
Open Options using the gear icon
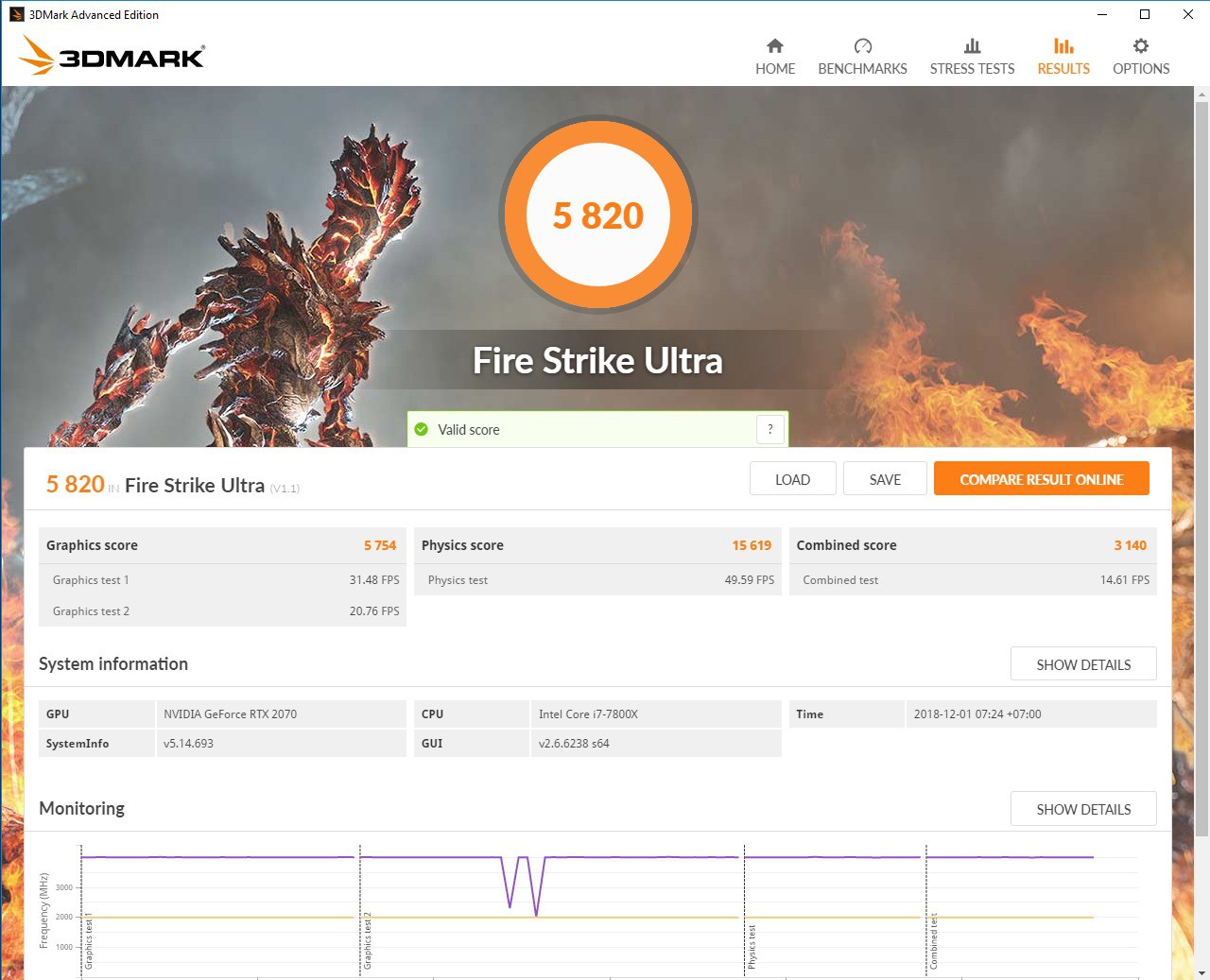click(1141, 46)
